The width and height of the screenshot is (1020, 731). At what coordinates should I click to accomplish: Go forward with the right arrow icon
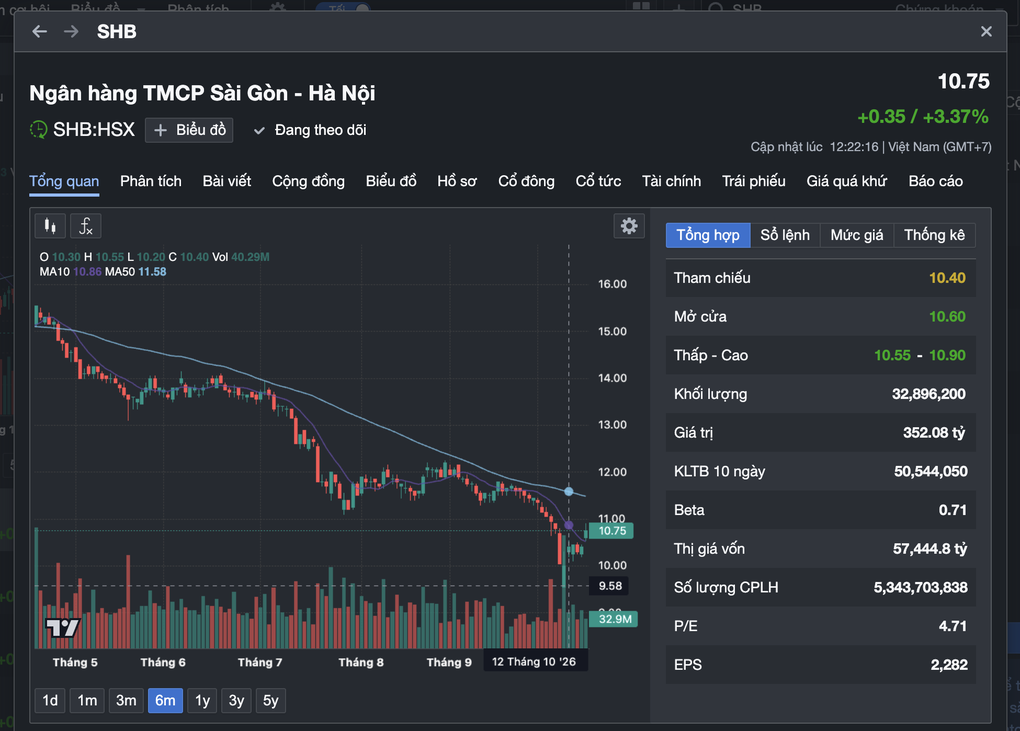coord(71,31)
